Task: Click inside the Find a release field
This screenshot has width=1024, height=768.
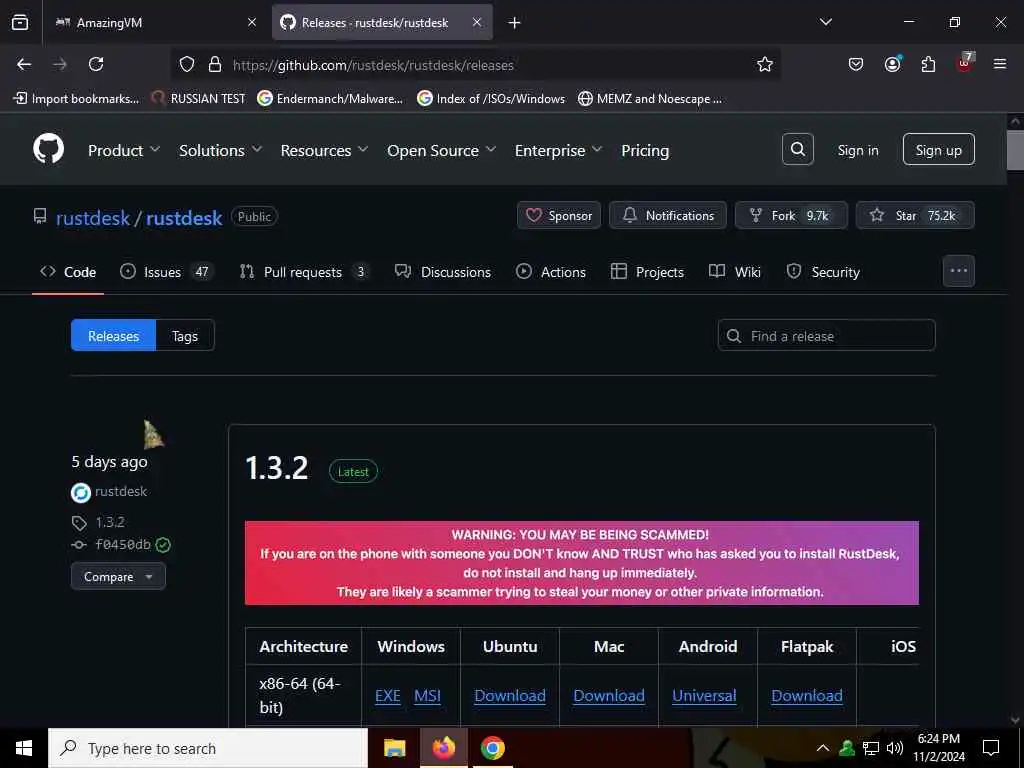Action: [x=826, y=336]
